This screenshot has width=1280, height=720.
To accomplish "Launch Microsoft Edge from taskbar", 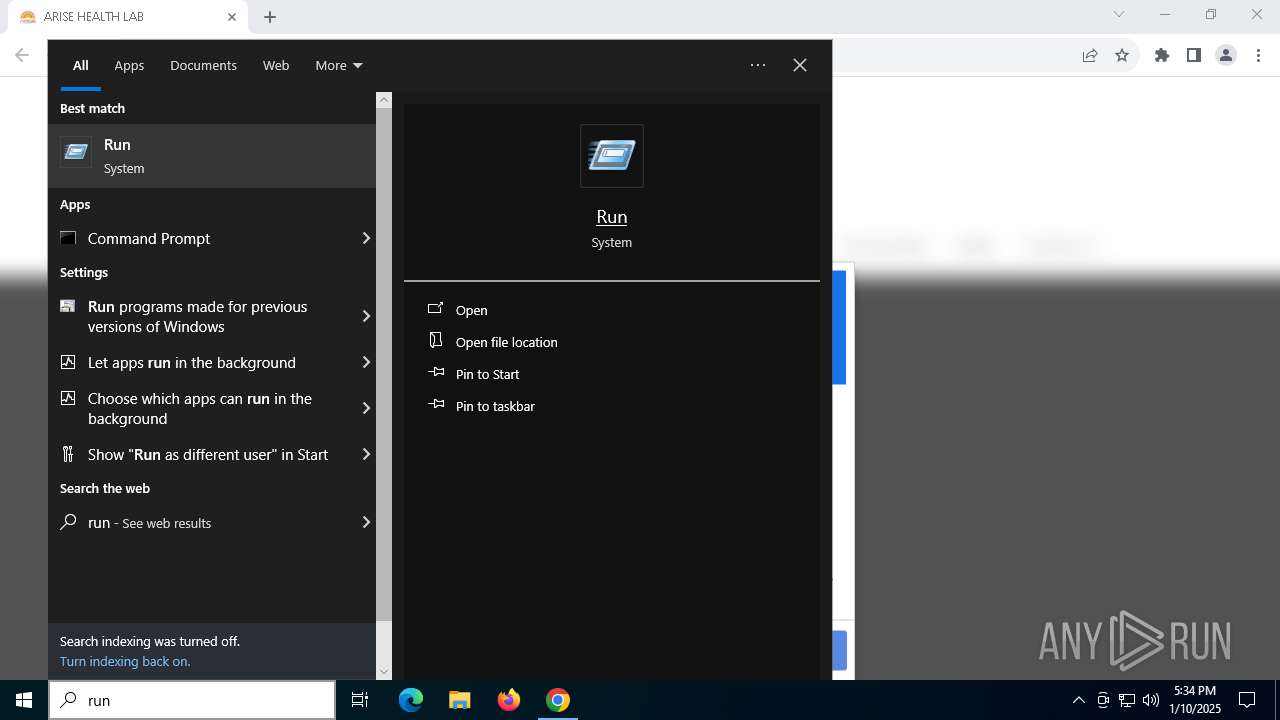I will 411,700.
